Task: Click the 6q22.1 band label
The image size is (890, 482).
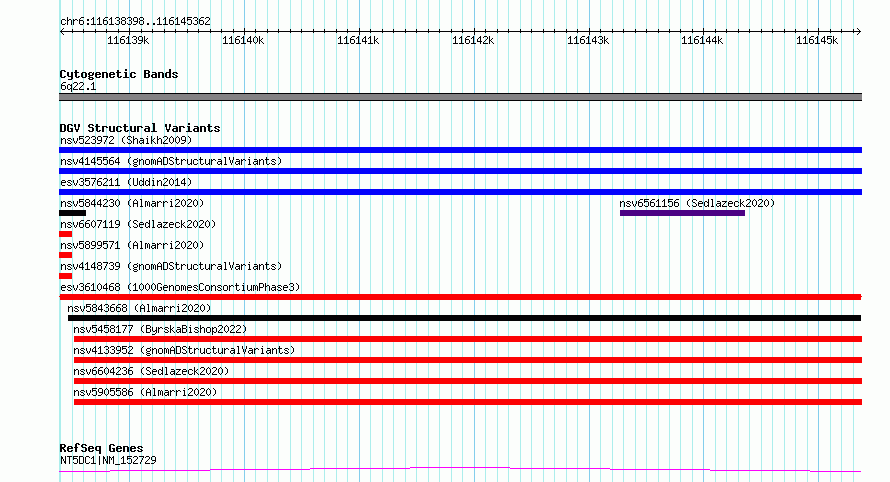Action: 78,86
